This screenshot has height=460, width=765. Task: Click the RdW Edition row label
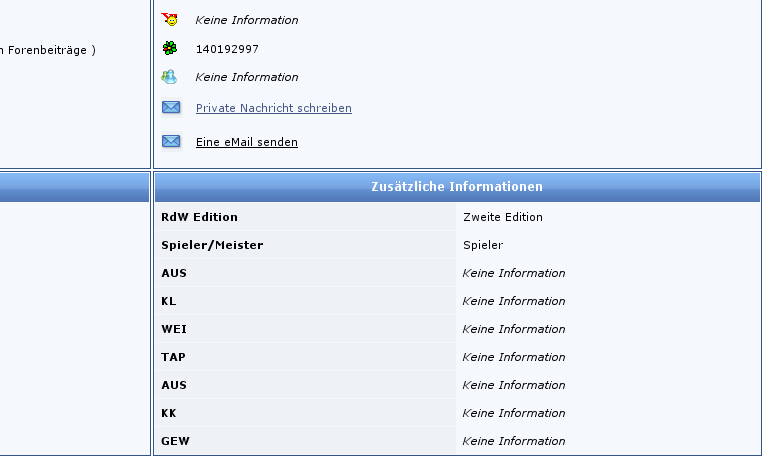click(x=199, y=217)
